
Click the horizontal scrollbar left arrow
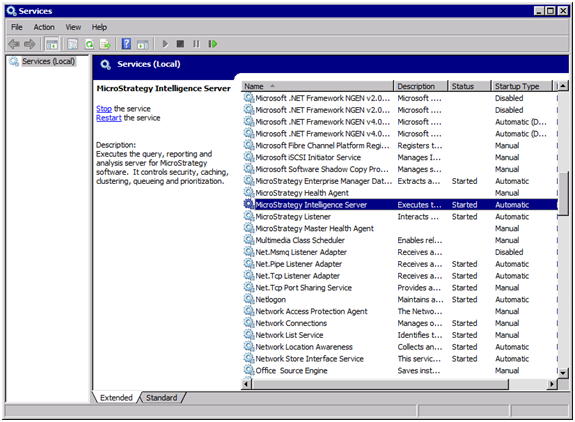(x=246, y=384)
